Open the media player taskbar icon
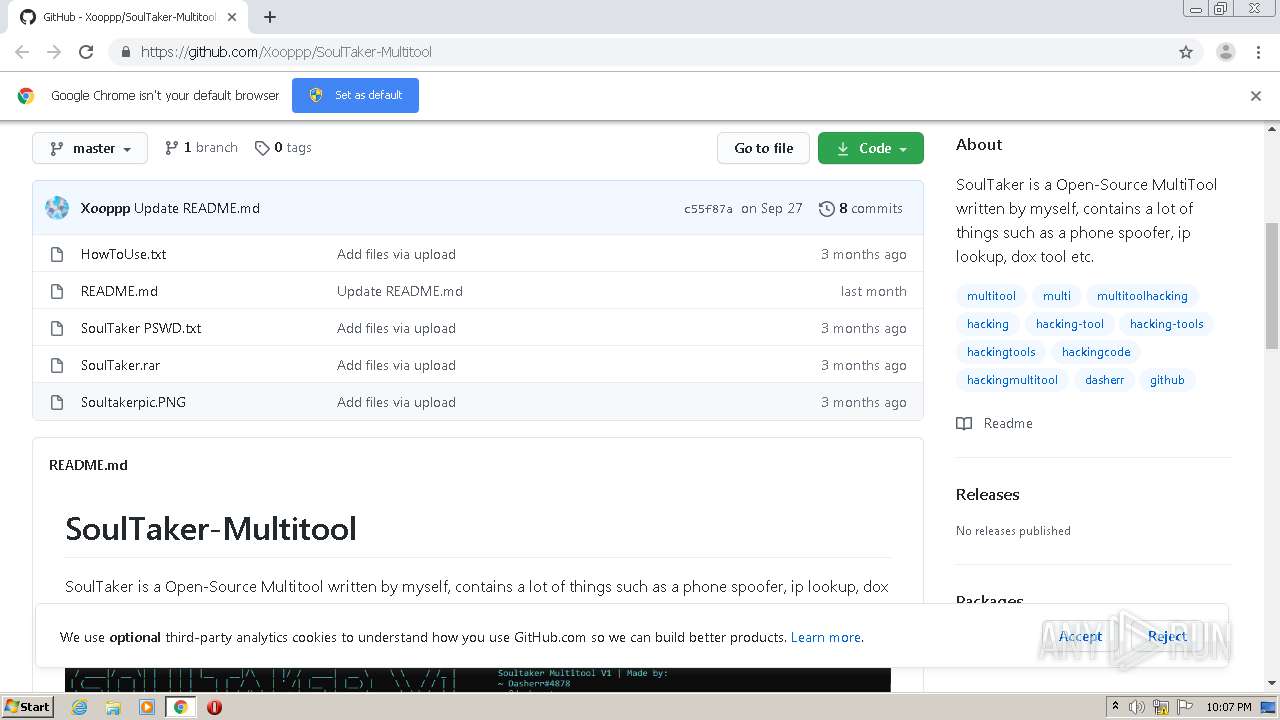1280x720 pixels. [147, 707]
